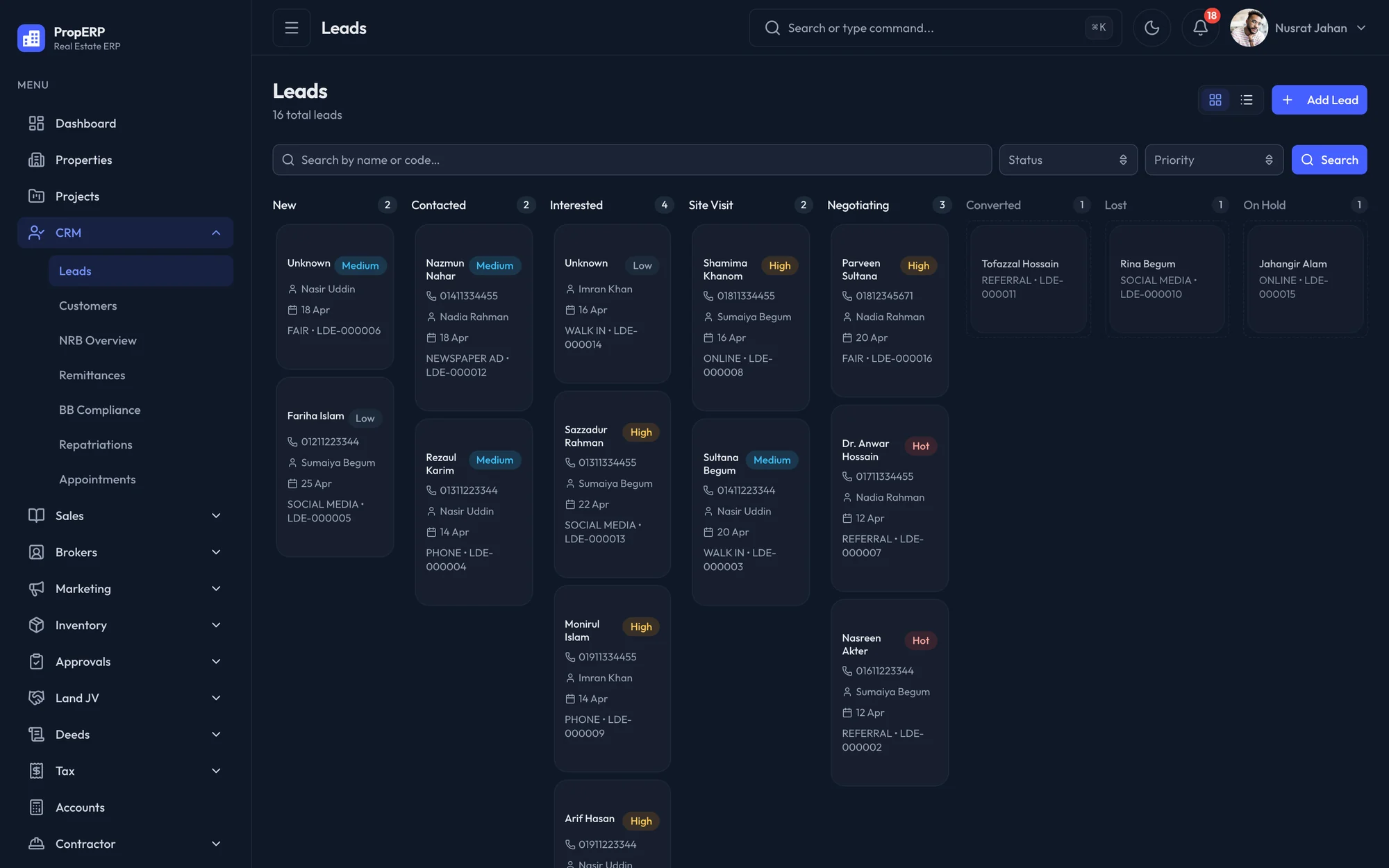The height and width of the screenshot is (868, 1389).
Task: Open Customers in CRM submenu
Action: coord(141,306)
